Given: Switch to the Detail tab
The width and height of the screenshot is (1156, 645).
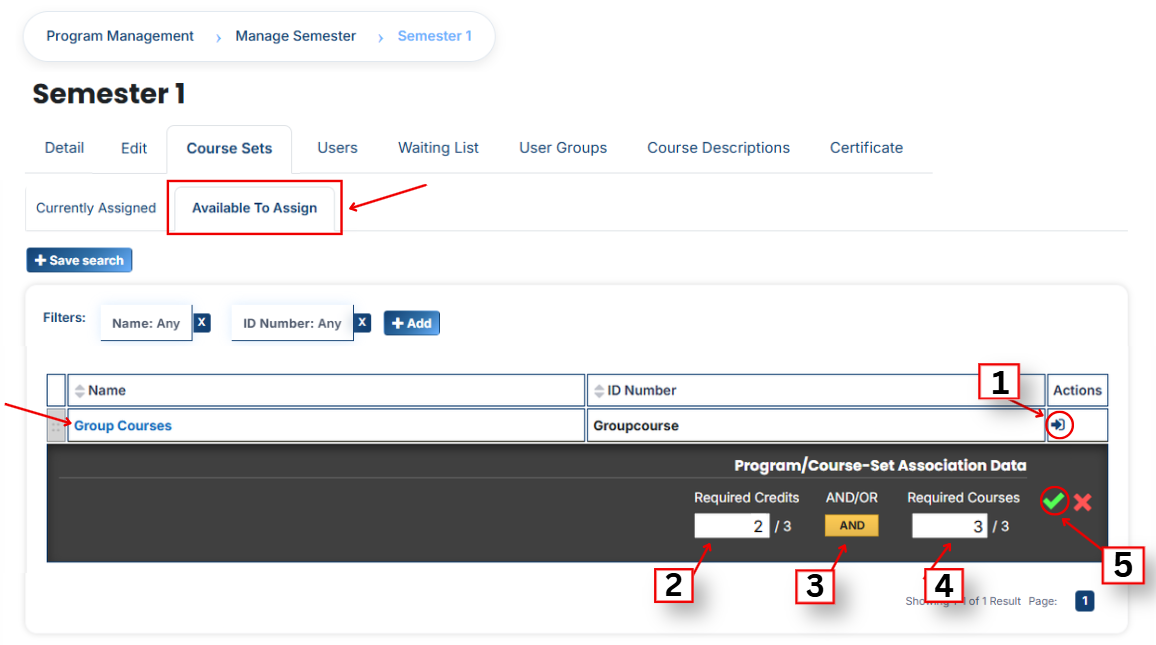Looking at the screenshot, I should pyautogui.click(x=64, y=148).
